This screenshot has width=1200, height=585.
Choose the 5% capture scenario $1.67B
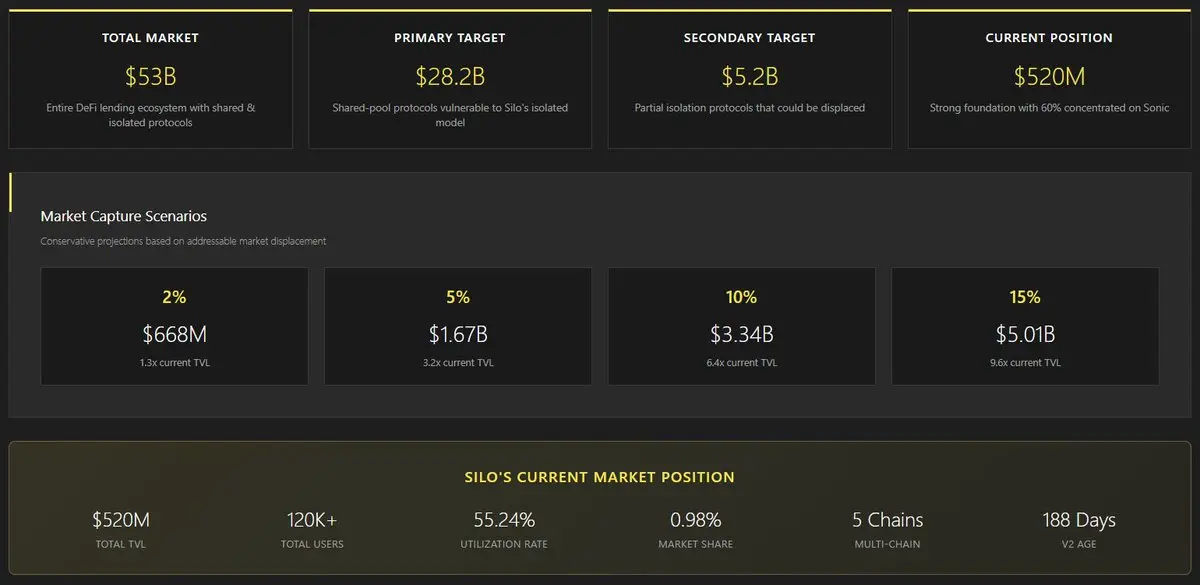(x=458, y=326)
